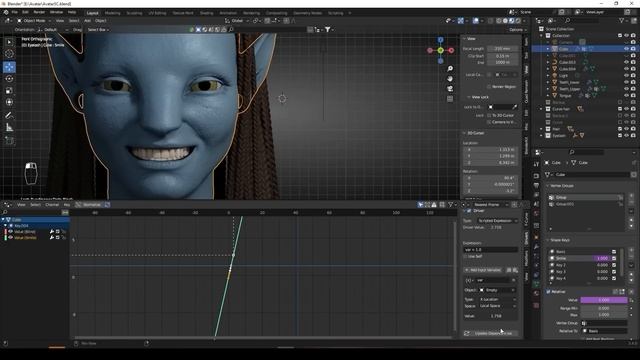This screenshot has height=360, width=640.
Task: Click the eyedropper beside Lock to Object field
Action: pos(515,107)
